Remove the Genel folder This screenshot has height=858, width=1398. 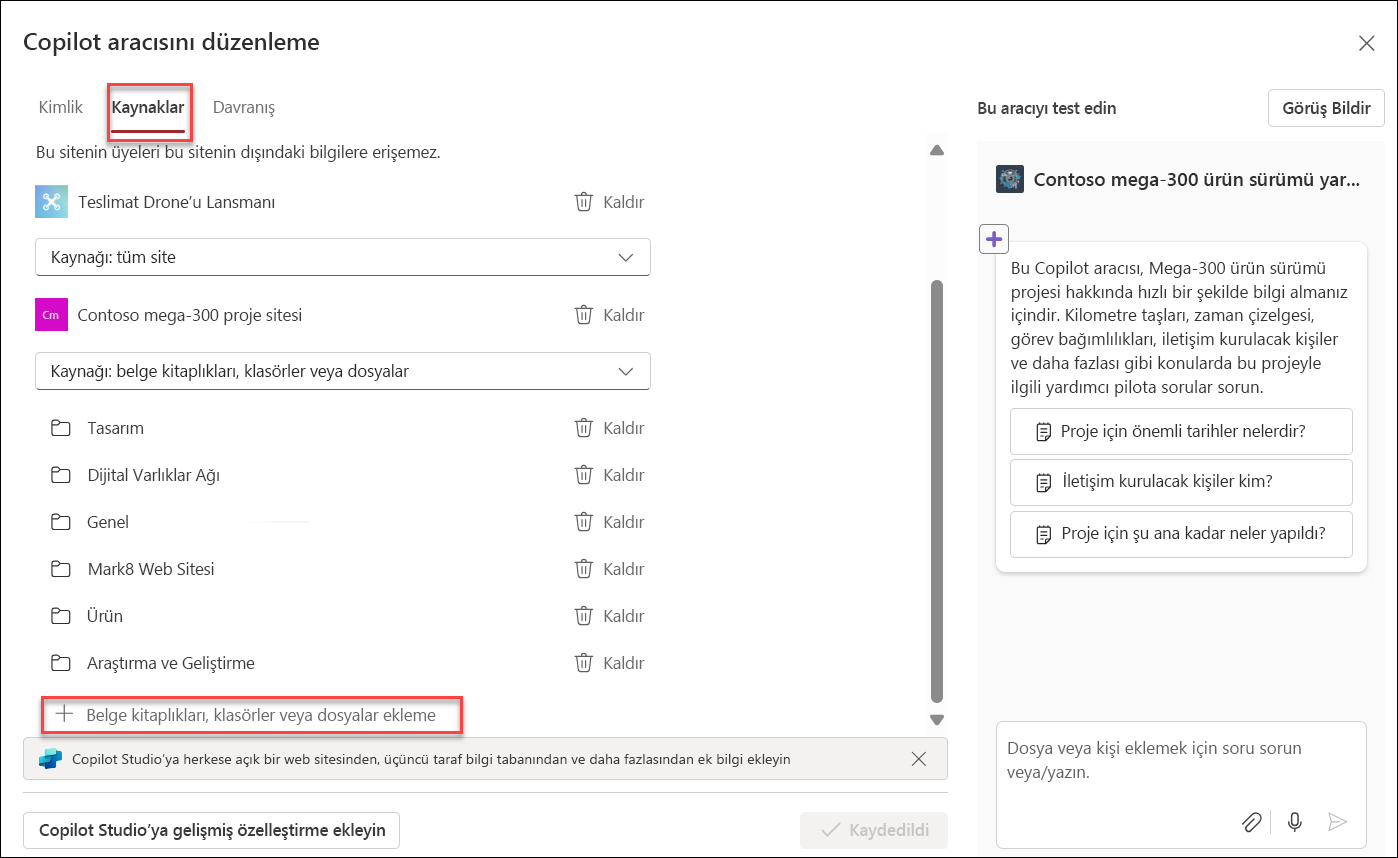(609, 522)
